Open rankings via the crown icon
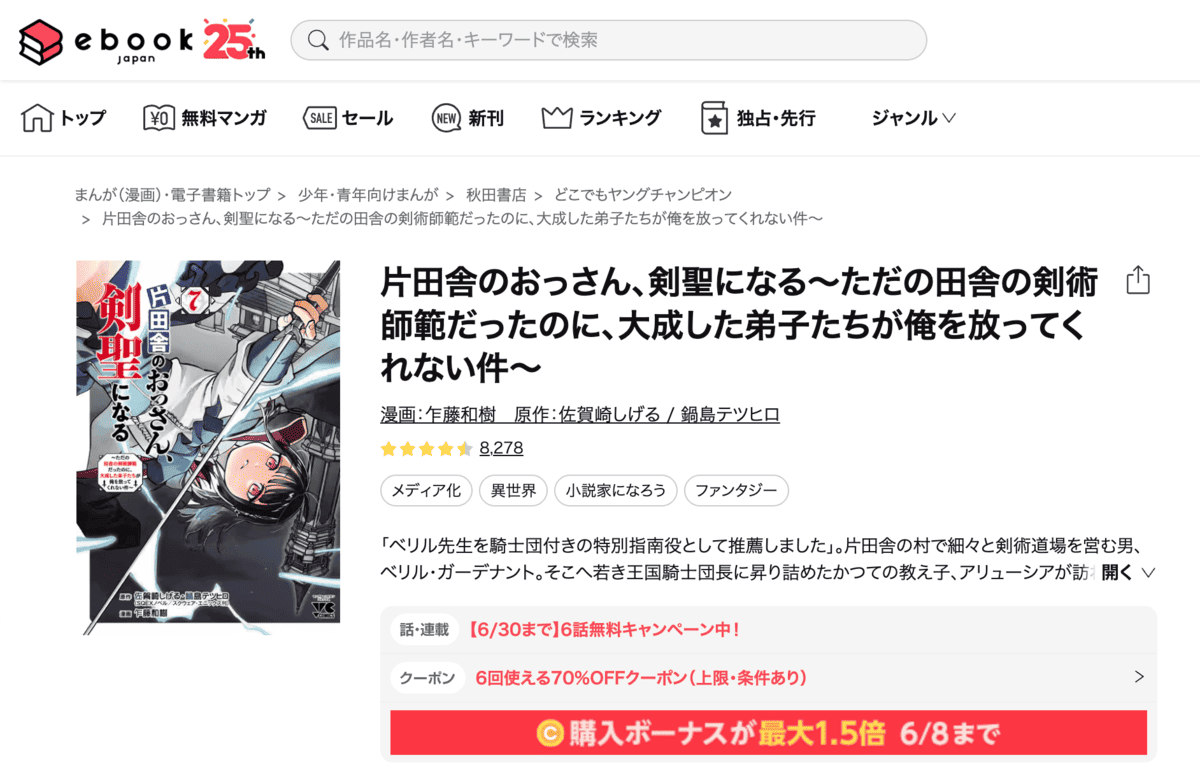Screen dimensions: 1200x767 (x=557, y=118)
